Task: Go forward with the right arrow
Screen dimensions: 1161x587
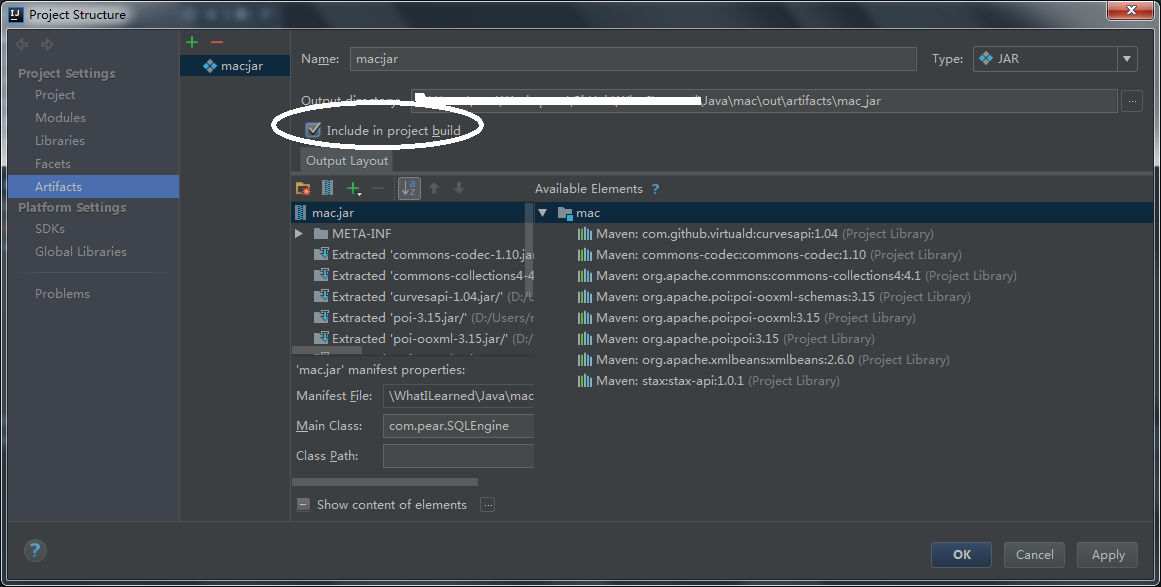Action: (x=47, y=44)
